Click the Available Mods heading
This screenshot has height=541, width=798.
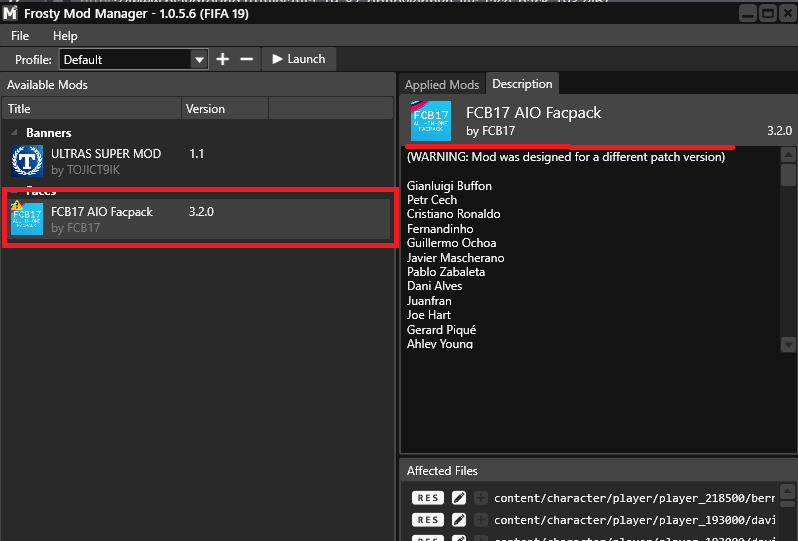(47, 85)
